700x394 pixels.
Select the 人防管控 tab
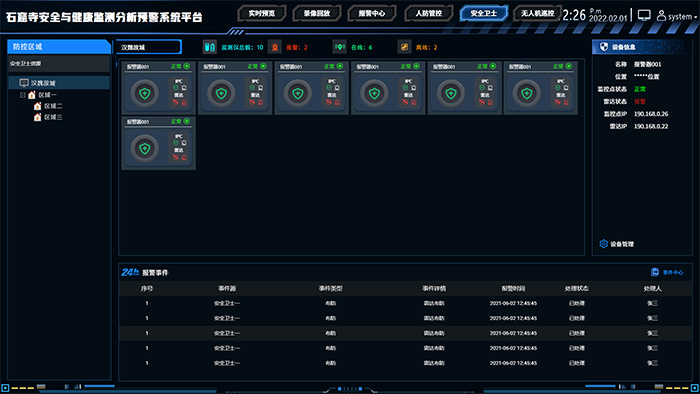[x=428, y=13]
